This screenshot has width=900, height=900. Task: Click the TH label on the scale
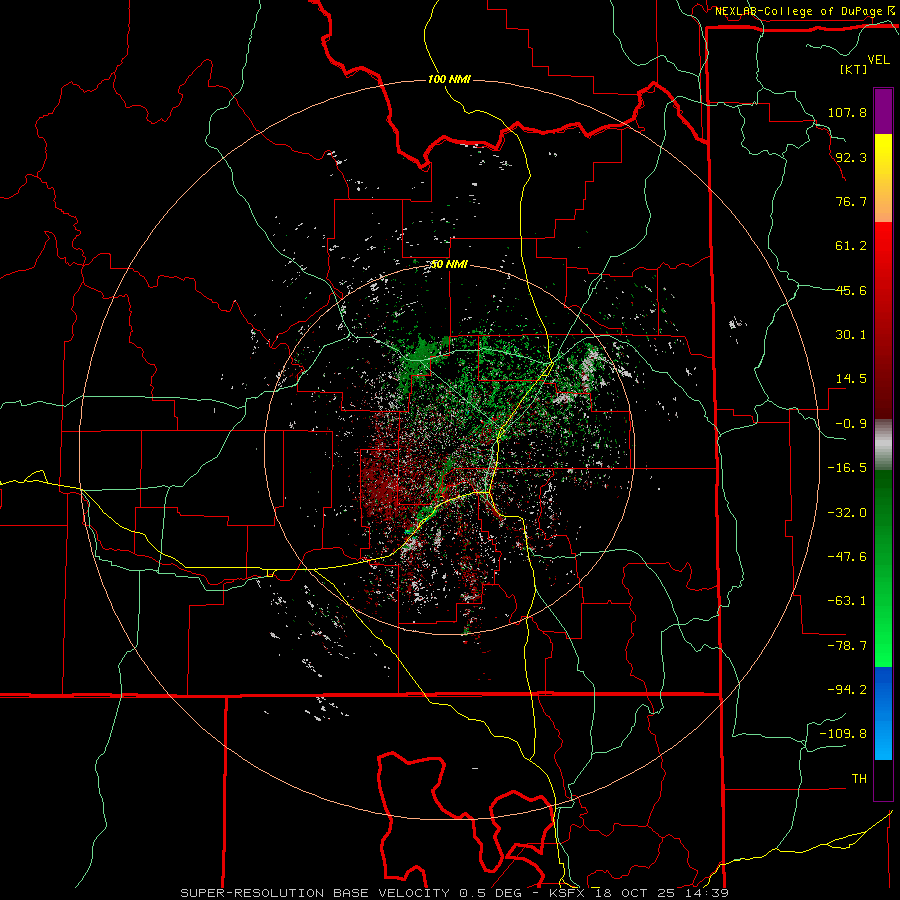click(x=859, y=779)
